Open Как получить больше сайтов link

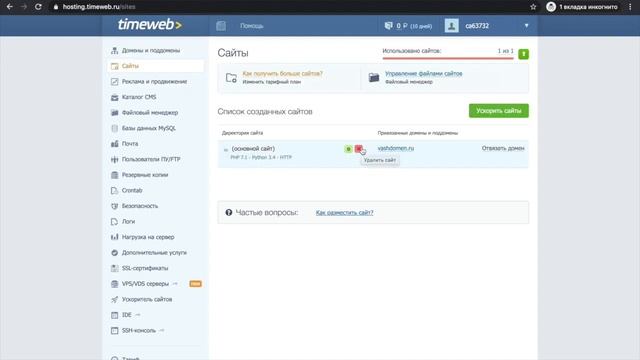pyautogui.click(x=282, y=73)
